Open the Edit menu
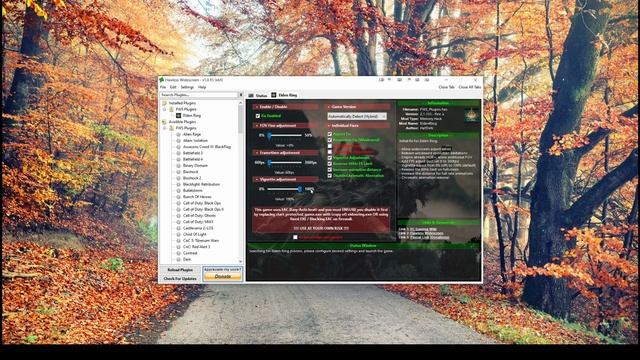Screen dimensions: 640x360 173,87
